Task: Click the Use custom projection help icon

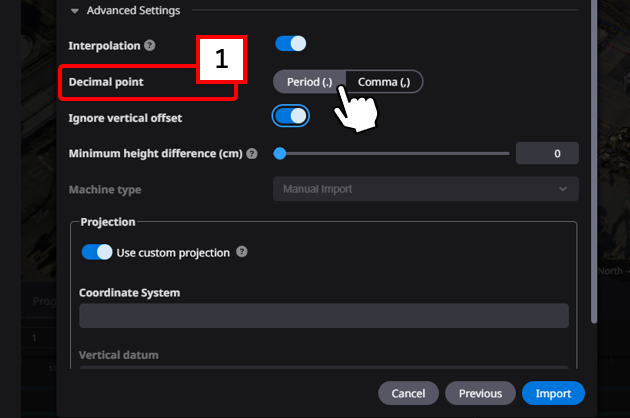Action: click(x=242, y=252)
